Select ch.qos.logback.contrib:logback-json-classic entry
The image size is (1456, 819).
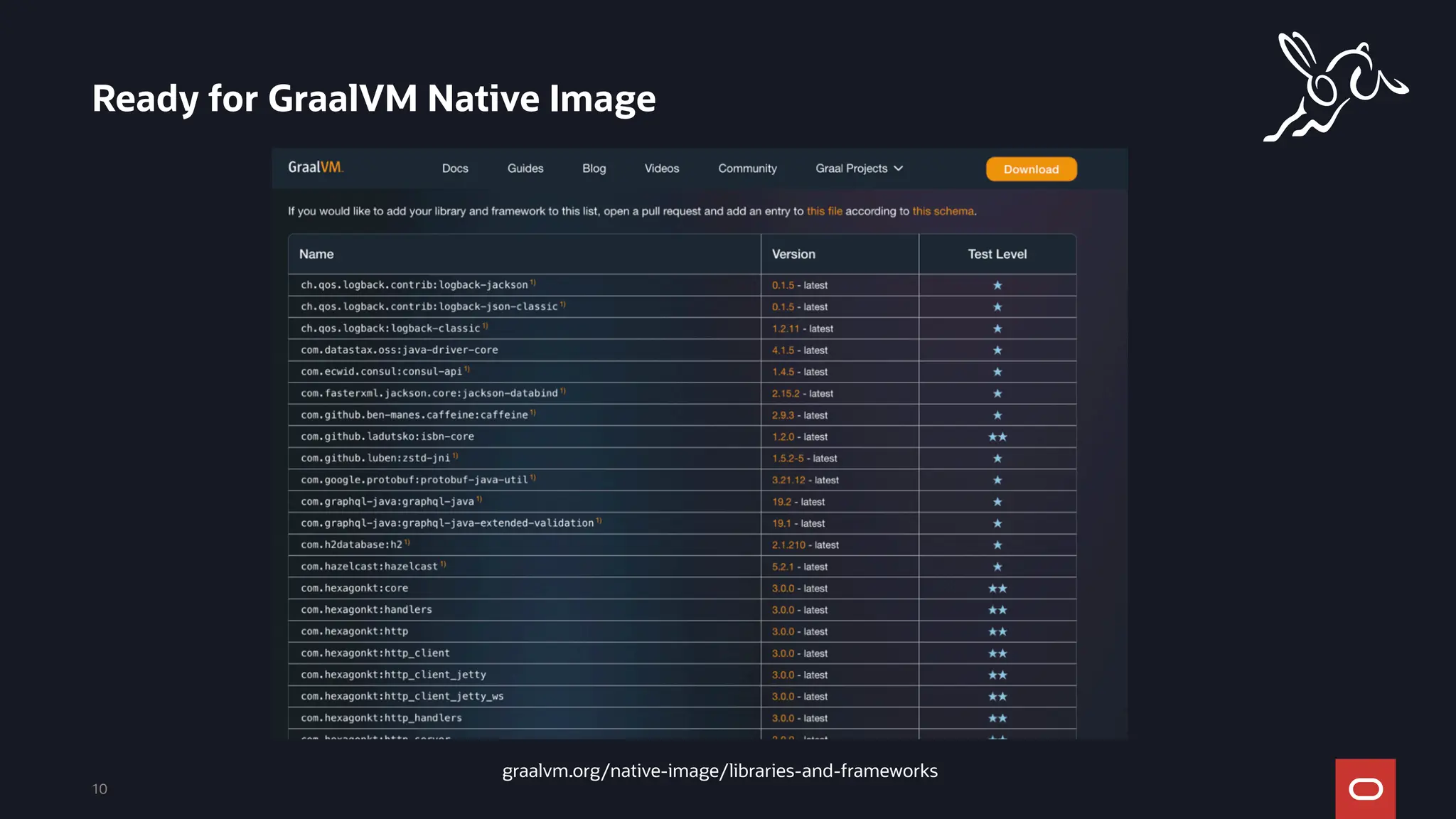pos(429,306)
